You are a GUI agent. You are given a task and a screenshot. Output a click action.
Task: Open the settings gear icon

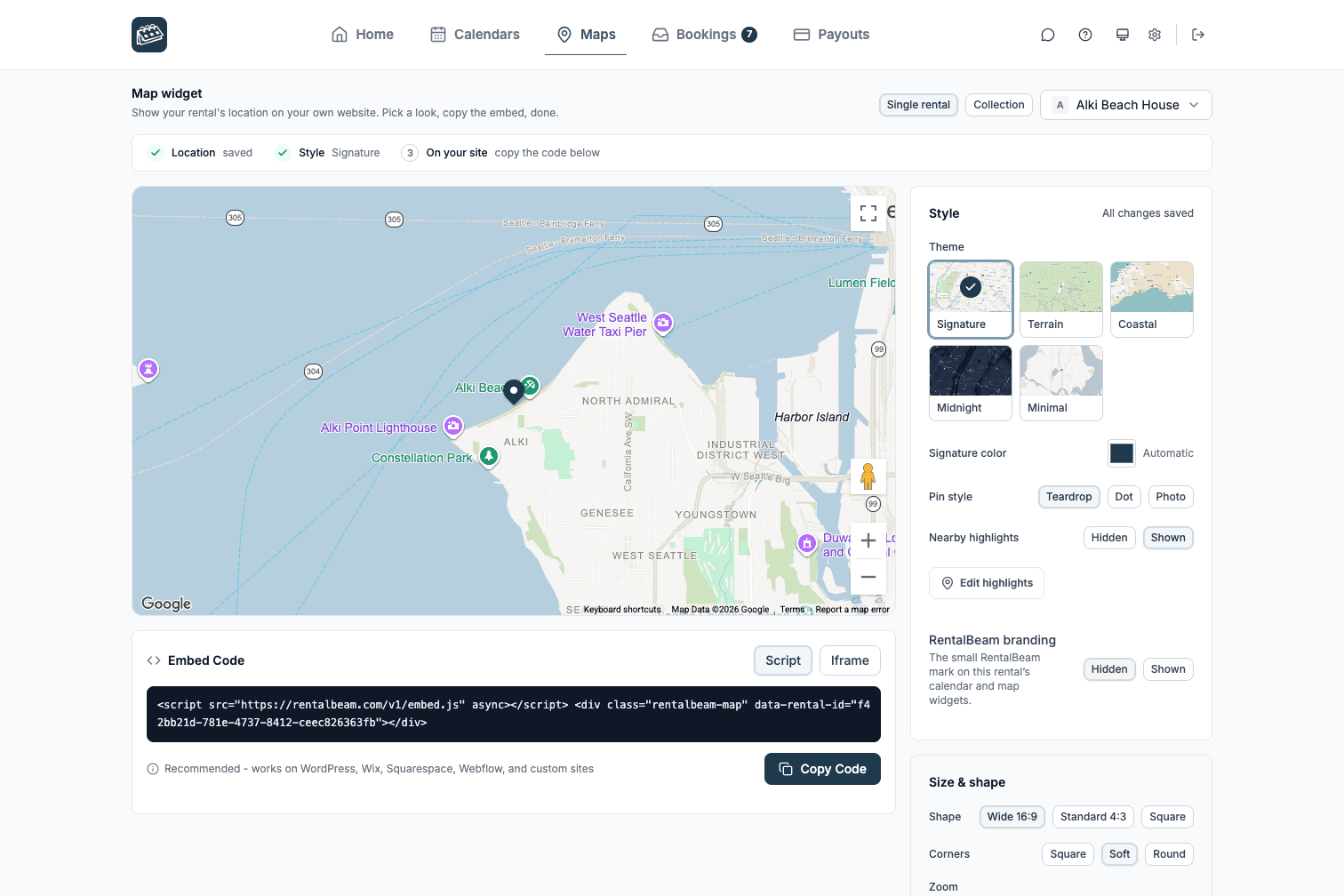pyautogui.click(x=1155, y=35)
